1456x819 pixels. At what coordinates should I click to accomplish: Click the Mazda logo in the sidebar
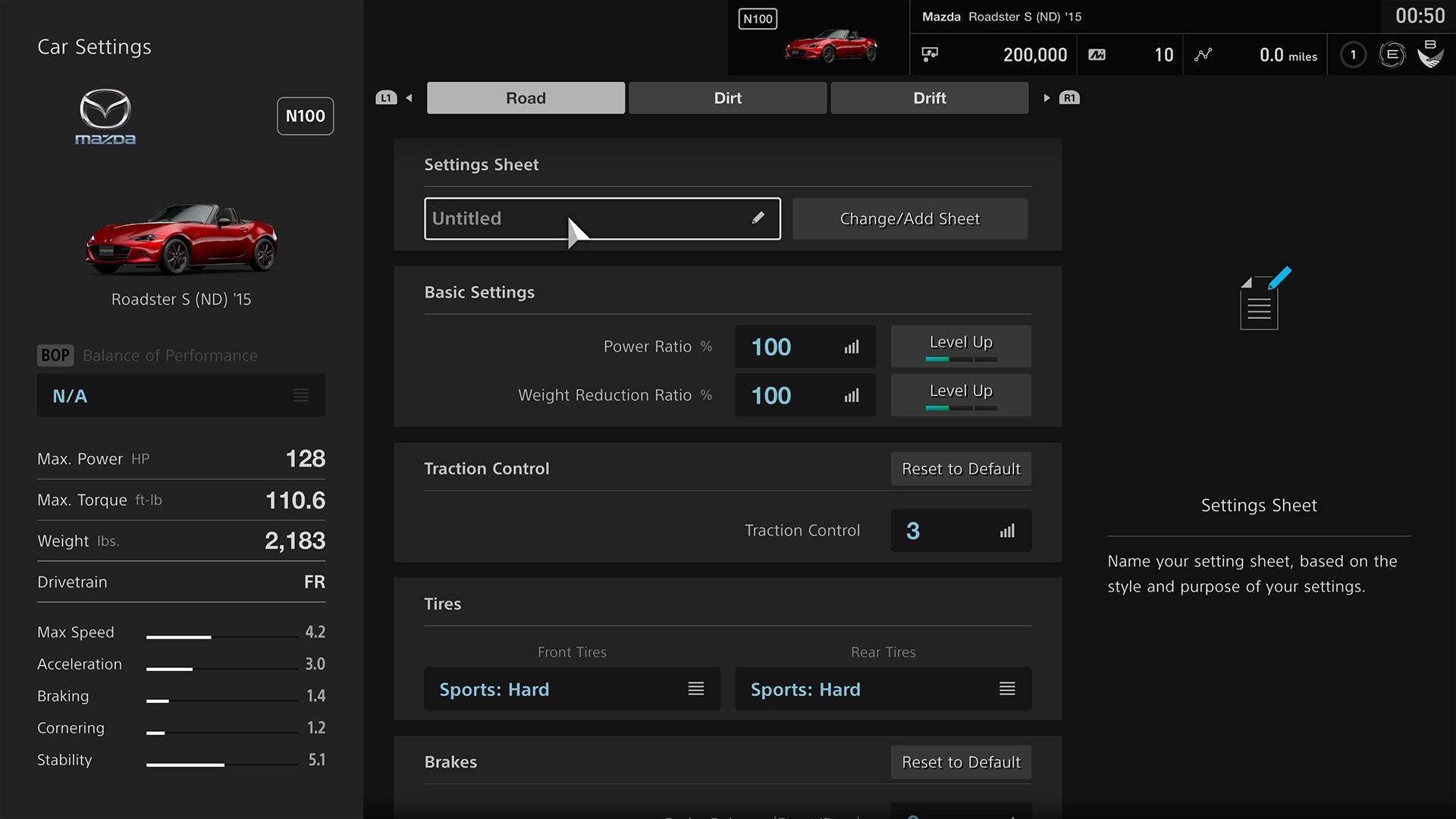[x=105, y=116]
